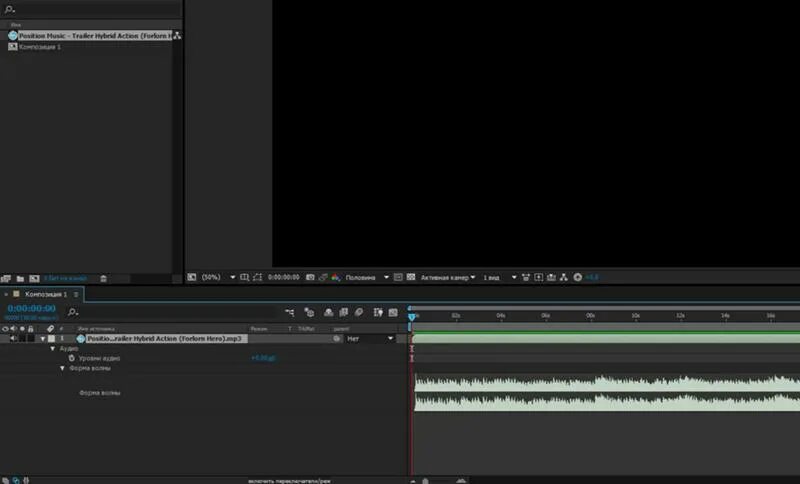
Task: Select Композиция 1 in project panel
Action: pyautogui.click(x=40, y=47)
